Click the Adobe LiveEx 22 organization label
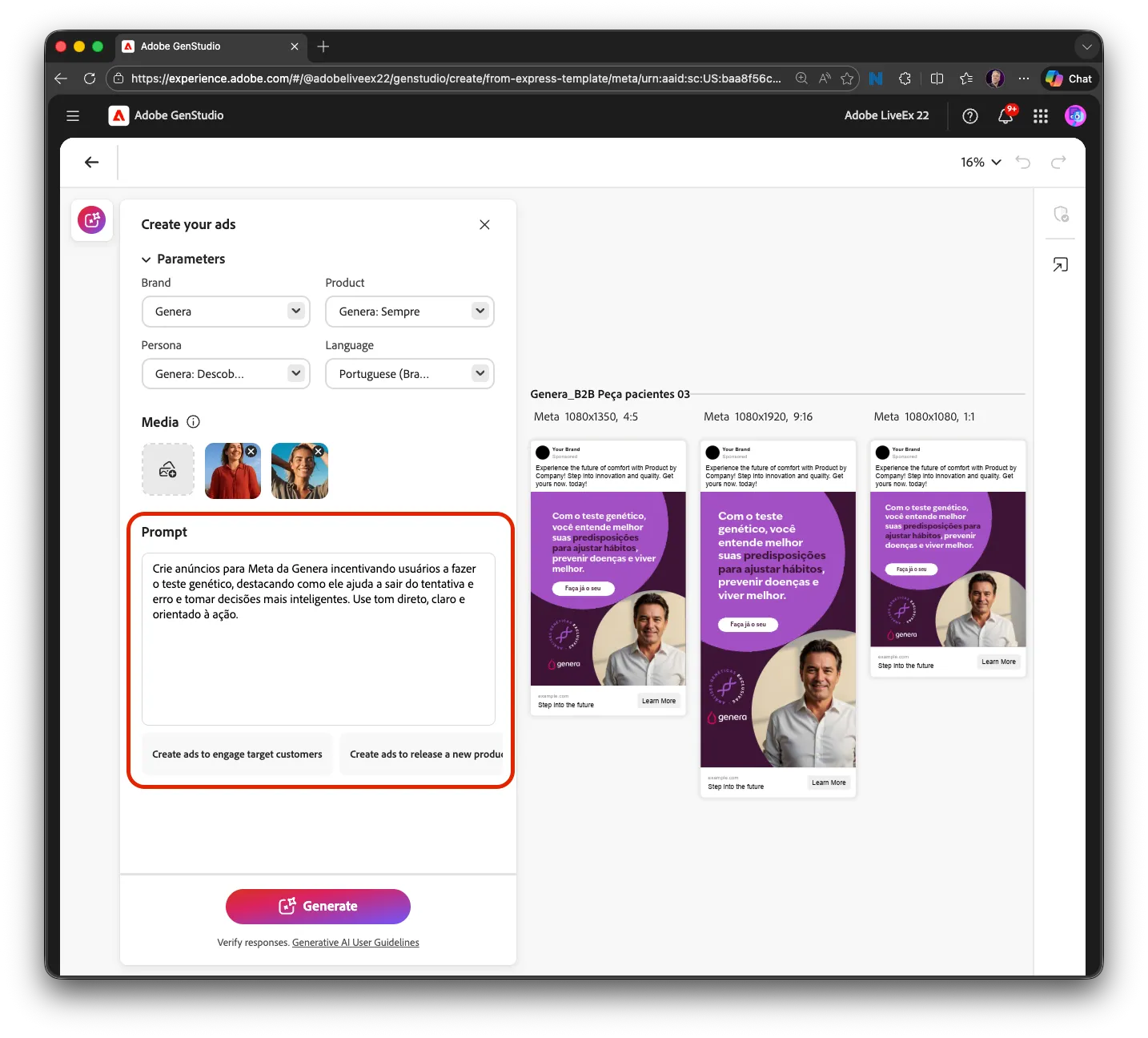 click(x=886, y=116)
